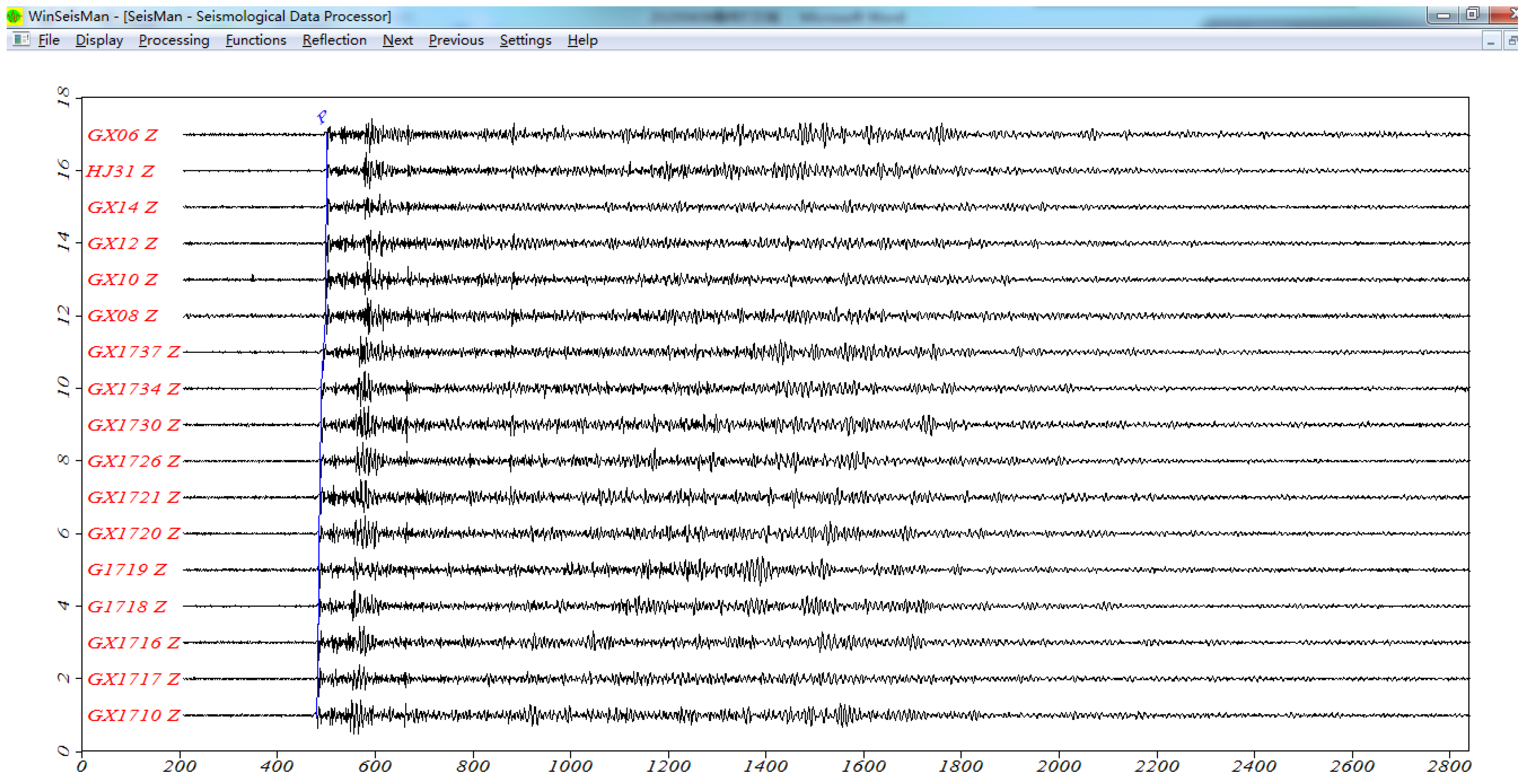Image resolution: width=1525 pixels, height=784 pixels.
Task: Click the WinSeisMan application icon in title bar
Action: pyautogui.click(x=14, y=16)
